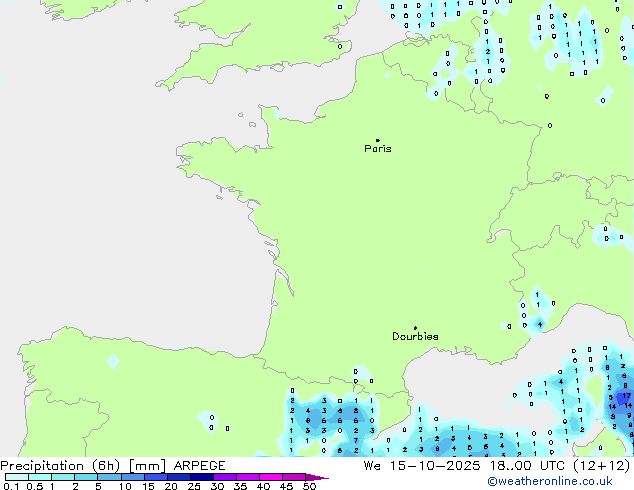This screenshot has width=634, height=490.
Task: Select the 40–45 mm magenta legend swatch
Action: point(271,477)
